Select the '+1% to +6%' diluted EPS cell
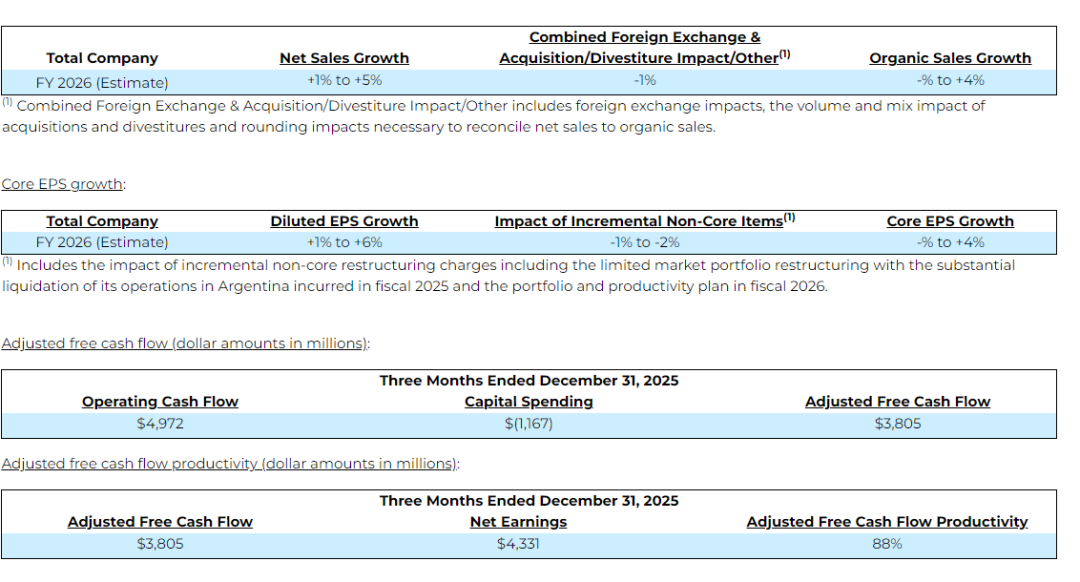Viewport: 1080px width, 582px height. tap(344, 242)
